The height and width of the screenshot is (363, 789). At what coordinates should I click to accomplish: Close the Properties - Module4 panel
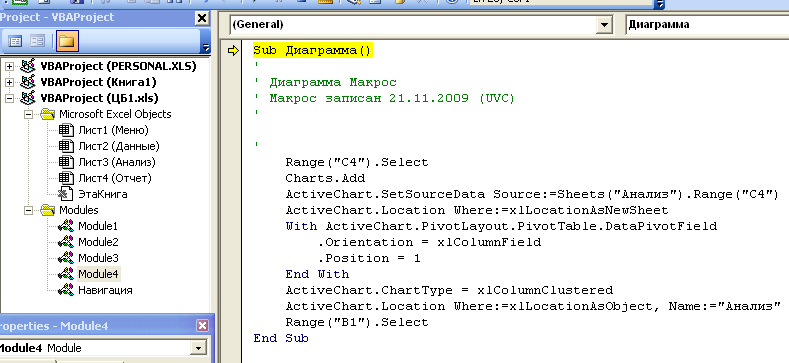(202, 326)
